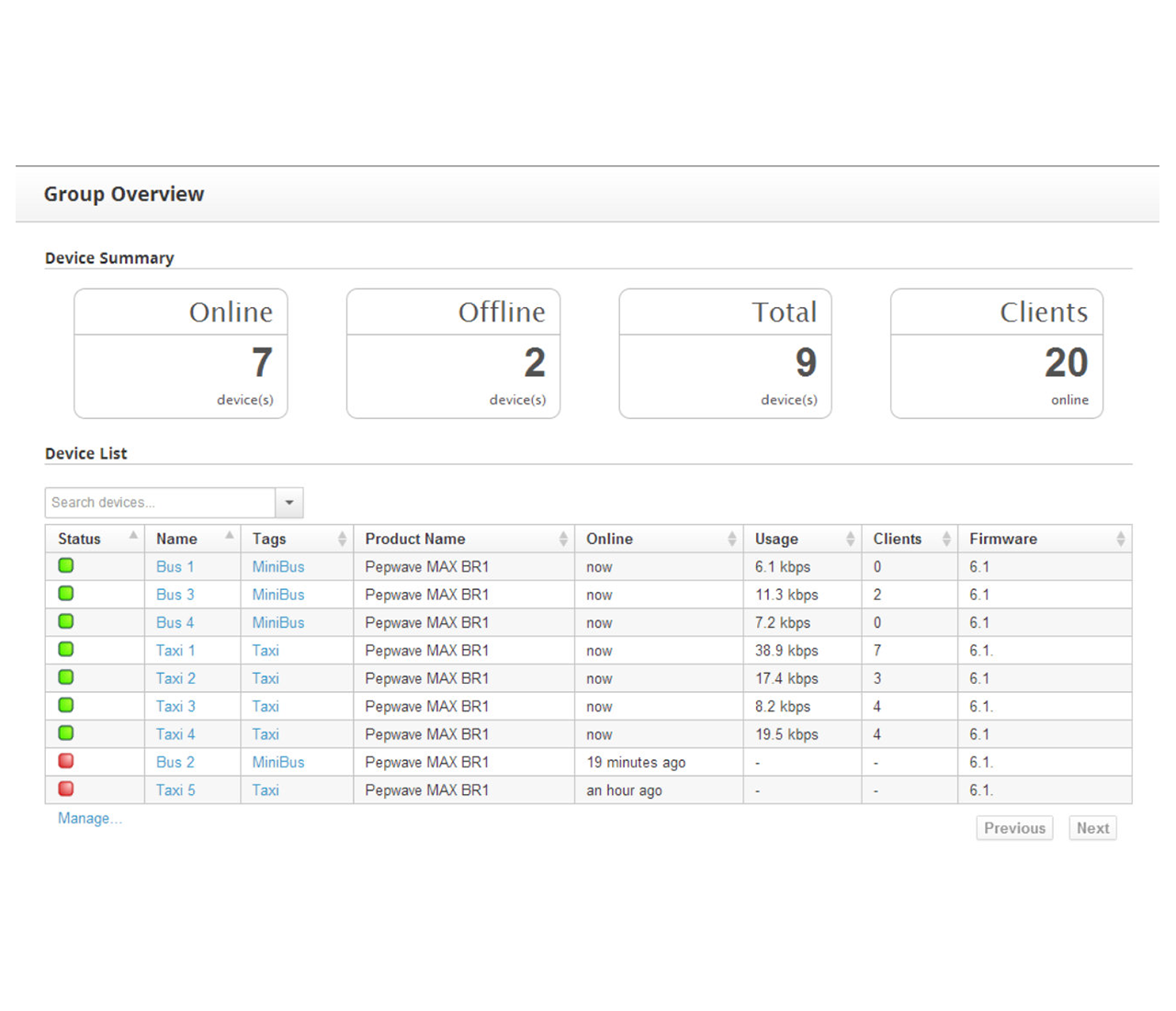
Task: Sort by the Tags column header
Action: [297, 539]
